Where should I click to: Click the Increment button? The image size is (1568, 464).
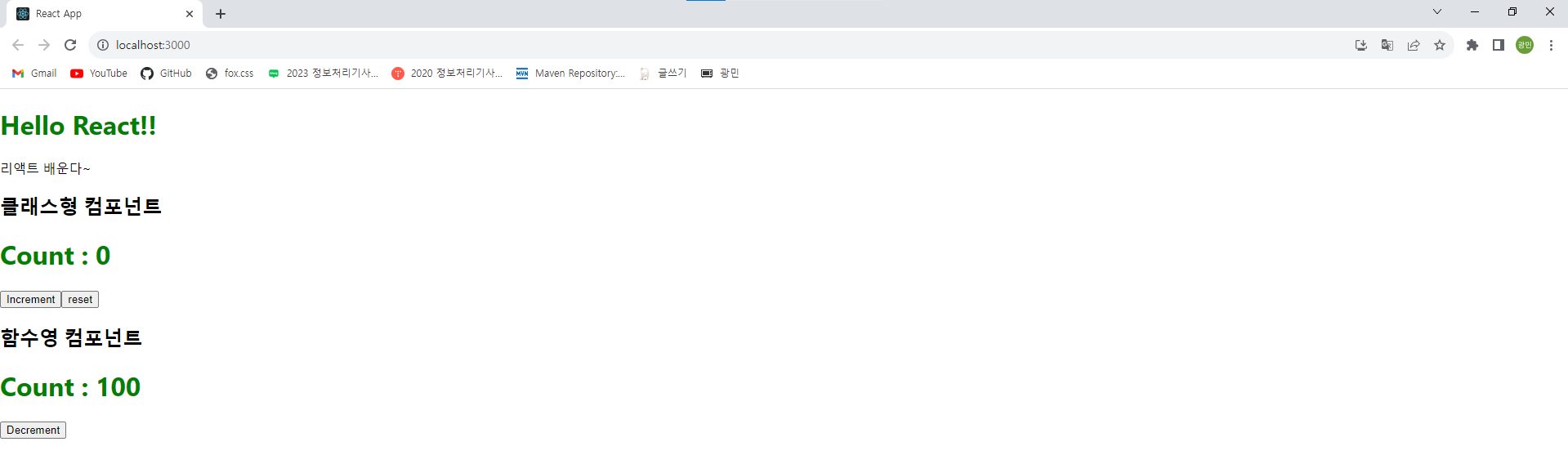pyautogui.click(x=30, y=300)
